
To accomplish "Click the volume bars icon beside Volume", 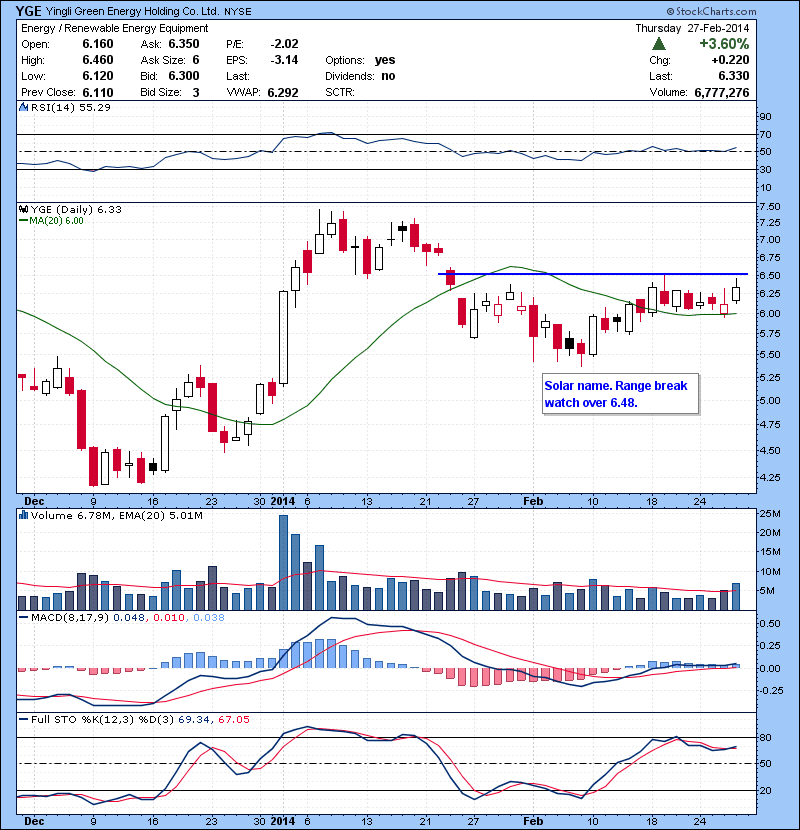I will [x=23, y=515].
